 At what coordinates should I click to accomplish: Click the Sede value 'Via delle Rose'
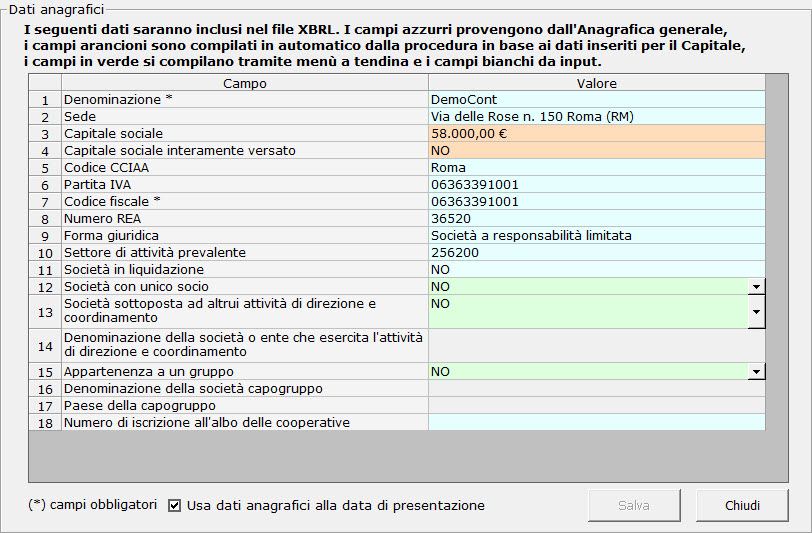(x=596, y=117)
